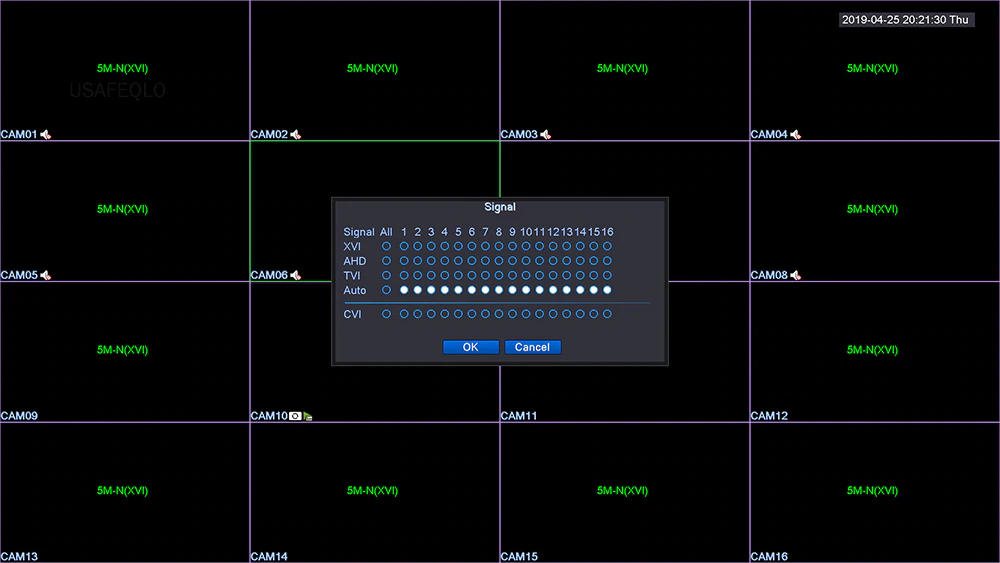Set Auto signal for all channels
Image resolution: width=1000 pixels, height=563 pixels.
(x=386, y=290)
